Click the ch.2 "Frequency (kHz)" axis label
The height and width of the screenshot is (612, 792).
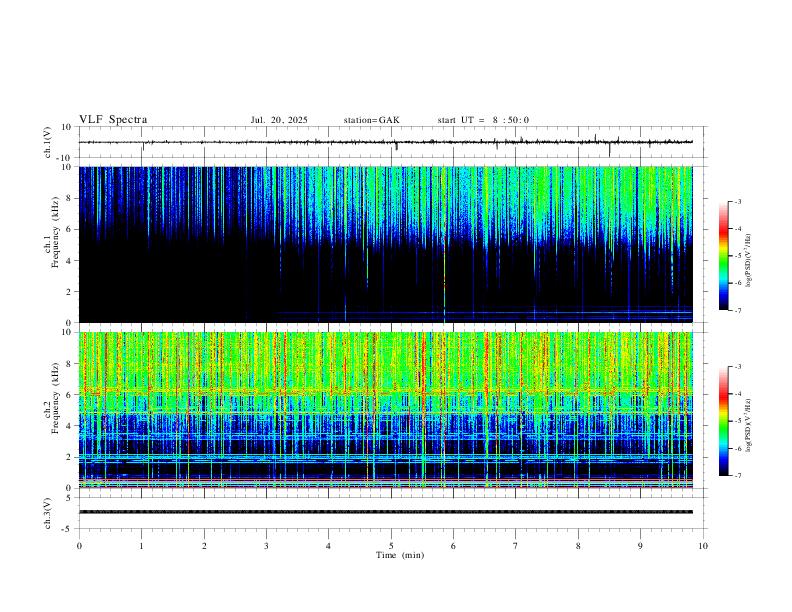pyautogui.click(x=56, y=398)
